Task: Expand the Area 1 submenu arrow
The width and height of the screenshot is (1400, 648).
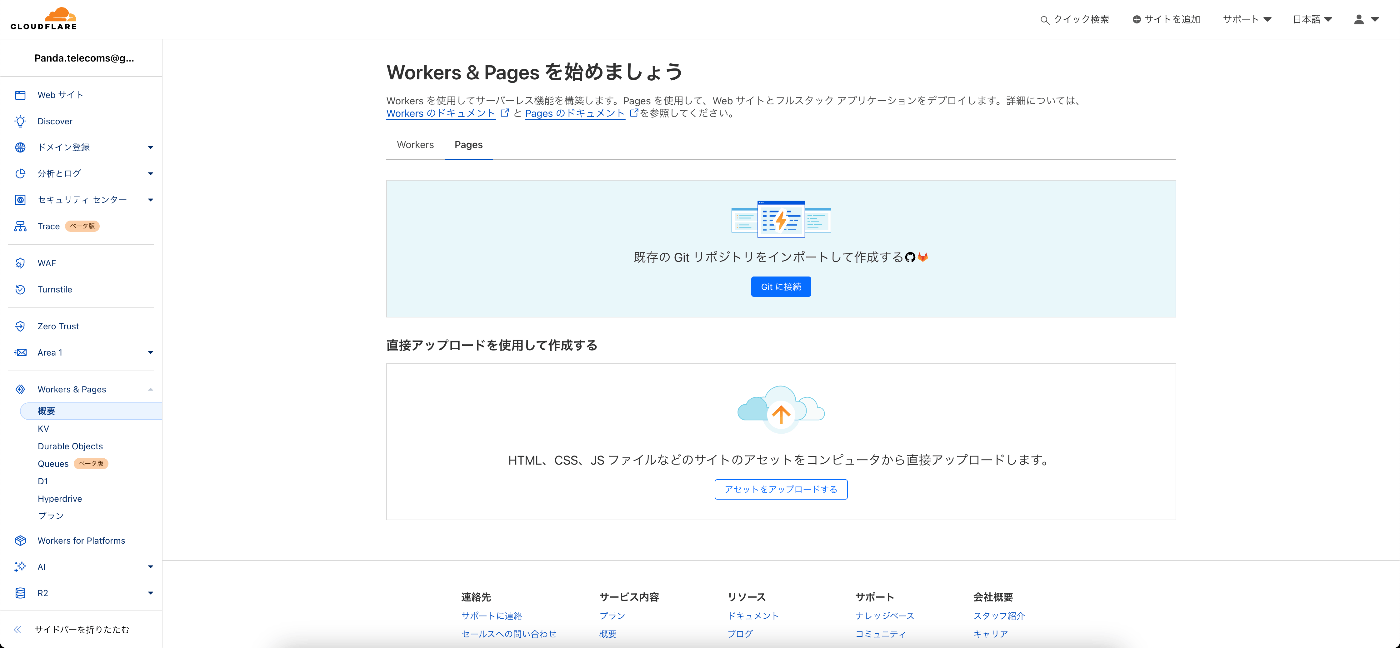Action: click(x=150, y=352)
